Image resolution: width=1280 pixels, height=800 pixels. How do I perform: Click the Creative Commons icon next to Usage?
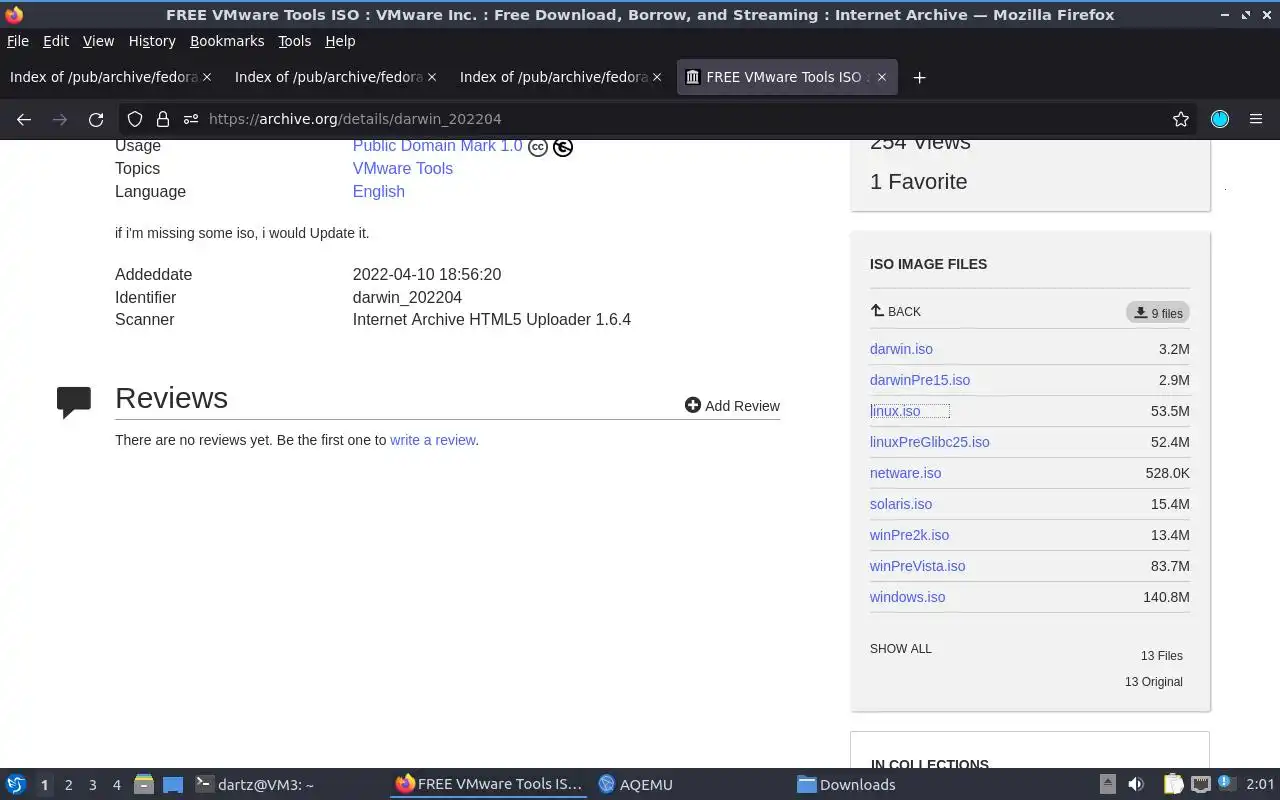pos(538,147)
